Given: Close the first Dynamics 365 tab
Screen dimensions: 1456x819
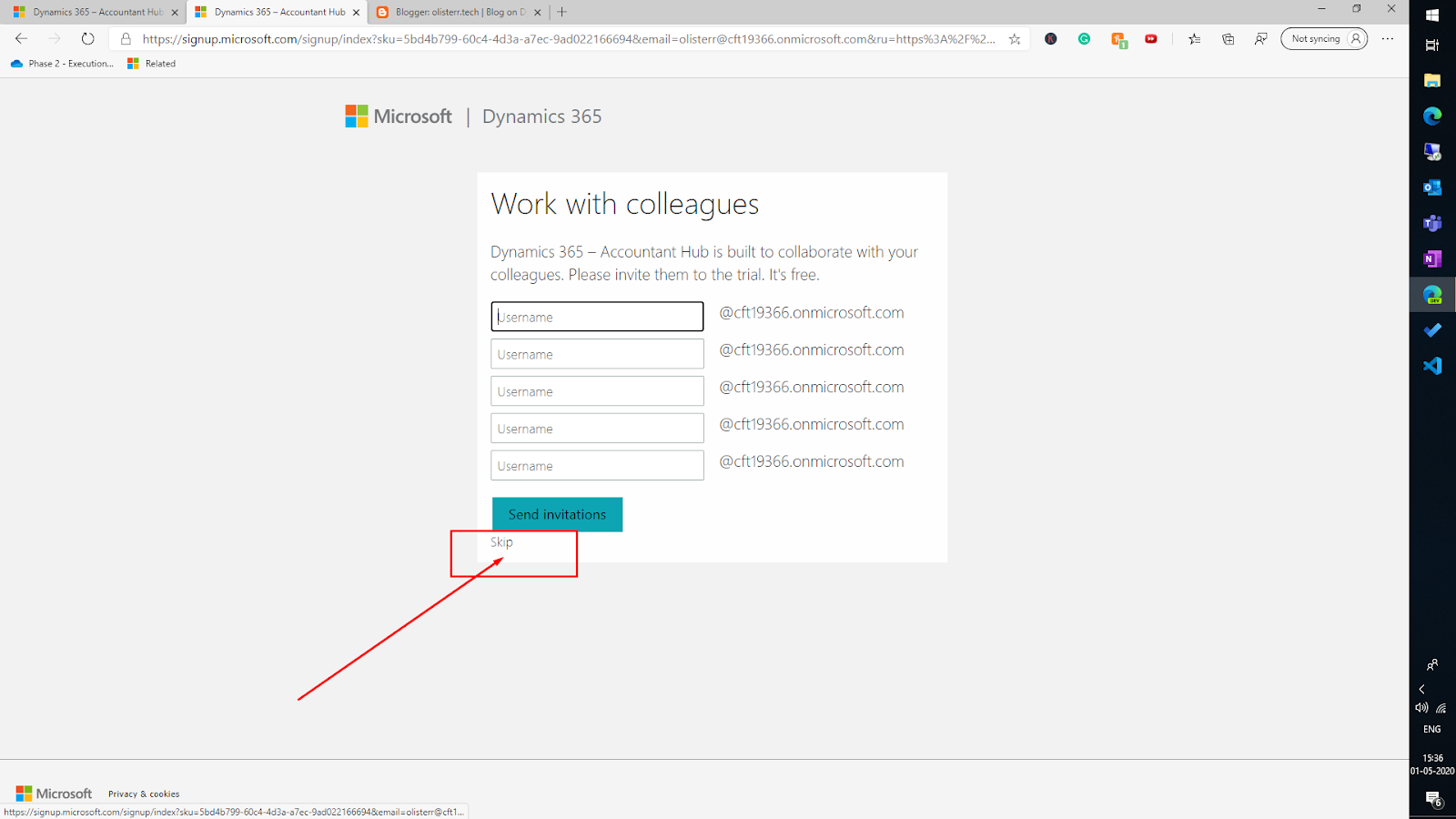Looking at the screenshot, I should [175, 13].
